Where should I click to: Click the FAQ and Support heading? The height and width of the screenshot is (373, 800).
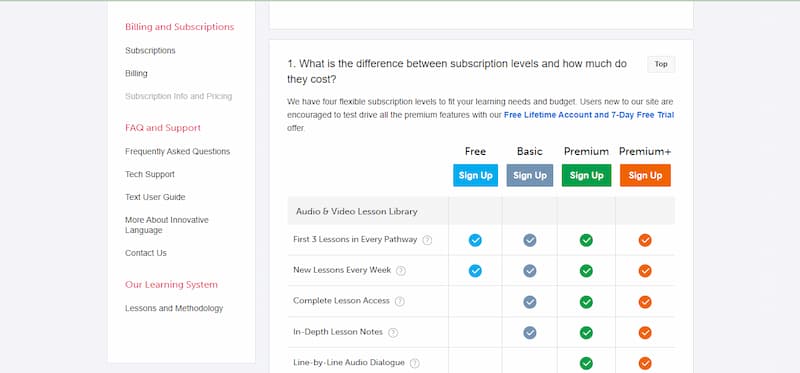point(163,128)
